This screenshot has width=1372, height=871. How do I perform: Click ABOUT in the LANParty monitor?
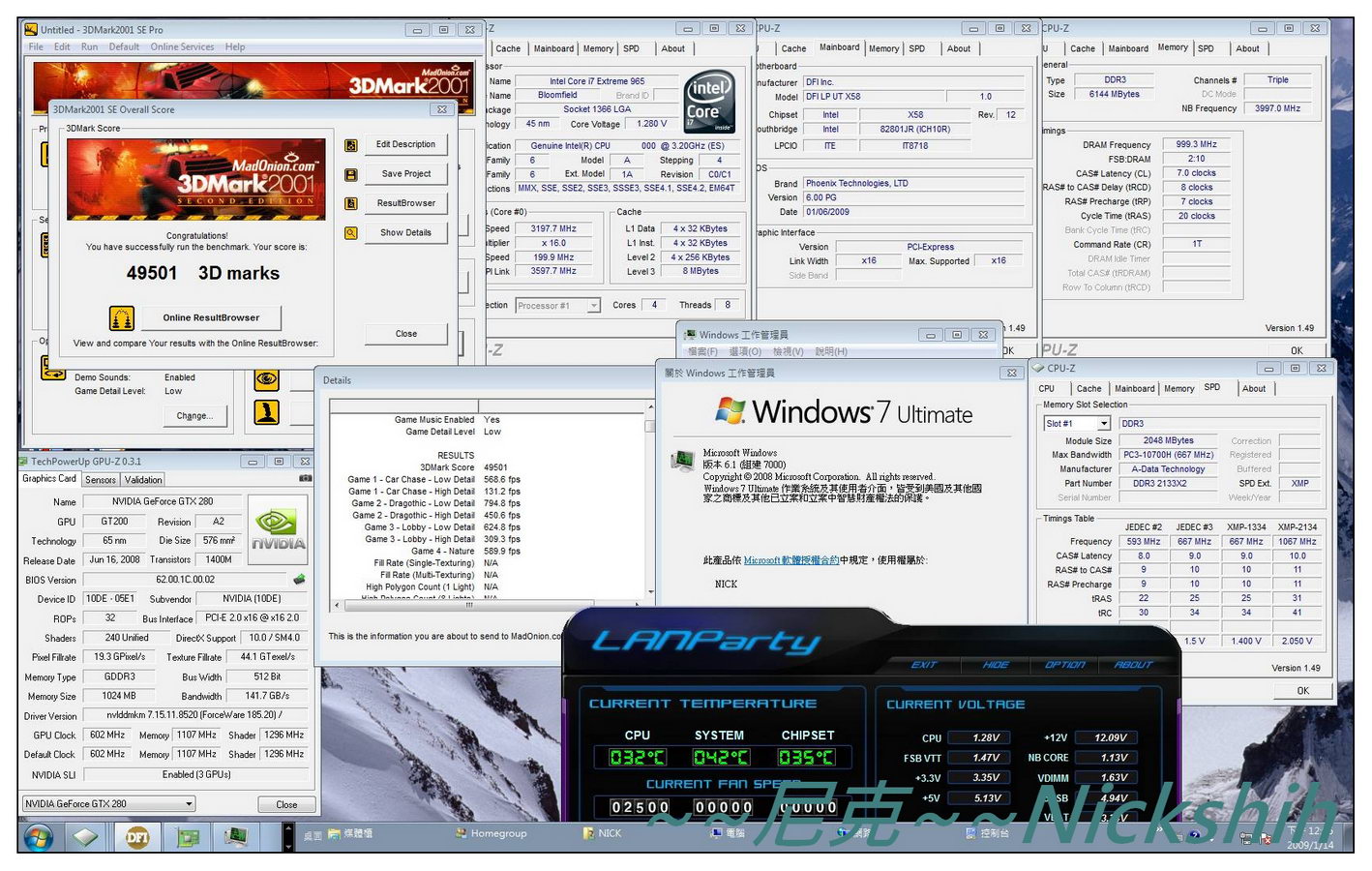point(1133,665)
